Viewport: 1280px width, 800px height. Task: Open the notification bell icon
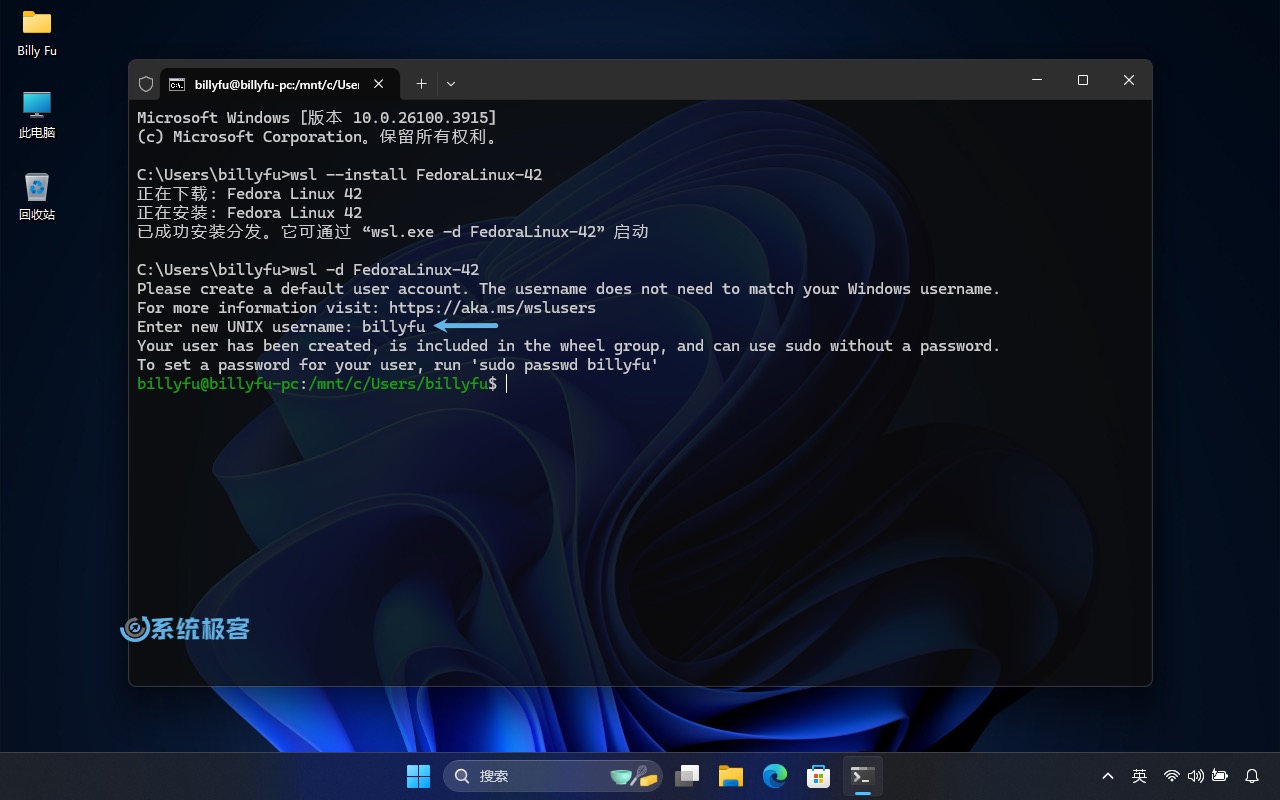pos(1252,776)
